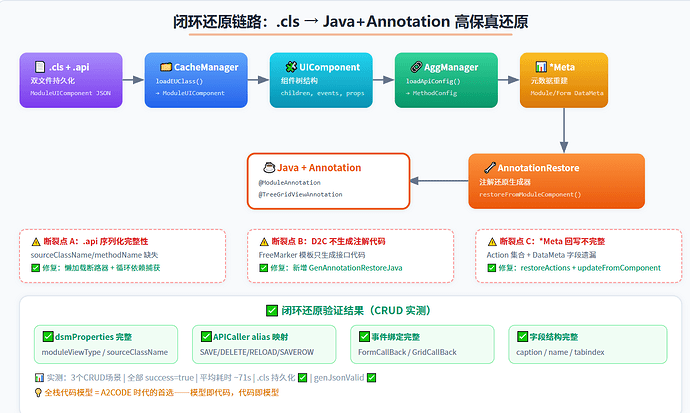Click the text restoreFromModuleComponent()
The image size is (690, 413).
coord(530,194)
